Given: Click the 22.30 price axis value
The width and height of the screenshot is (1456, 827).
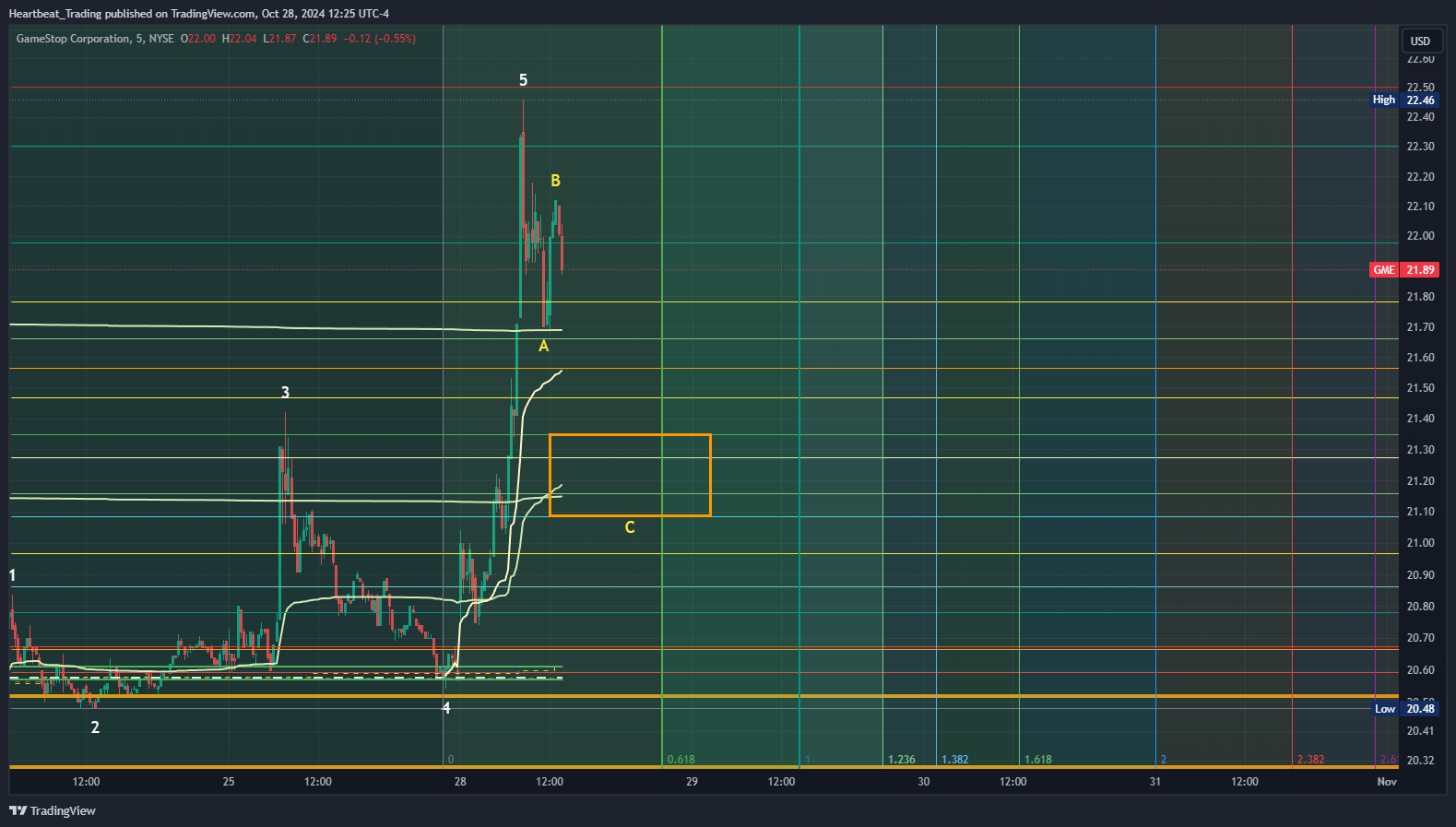Looking at the screenshot, I should [1420, 147].
